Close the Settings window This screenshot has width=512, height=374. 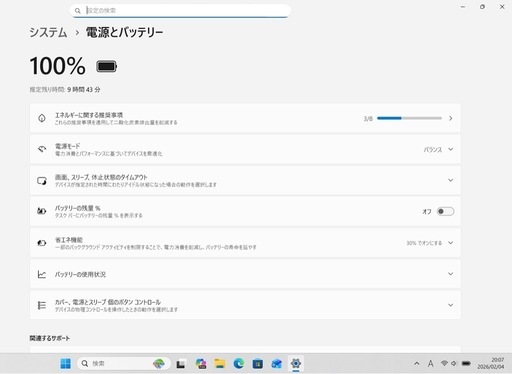[502, 7]
